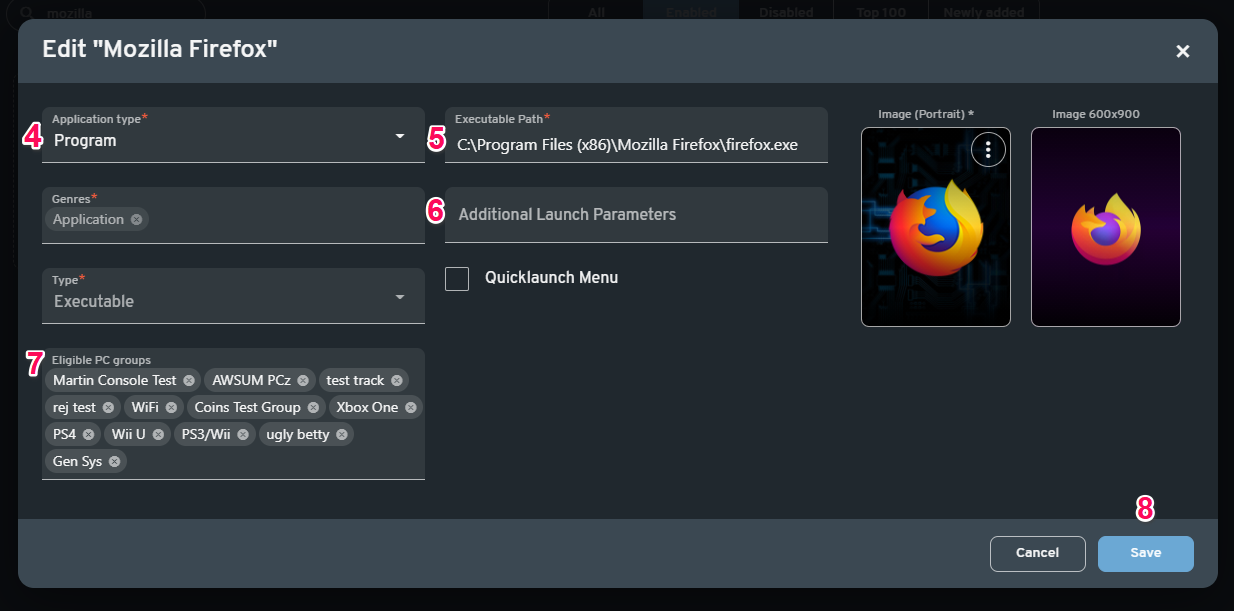Remove the Application genre chip

click(x=136, y=219)
